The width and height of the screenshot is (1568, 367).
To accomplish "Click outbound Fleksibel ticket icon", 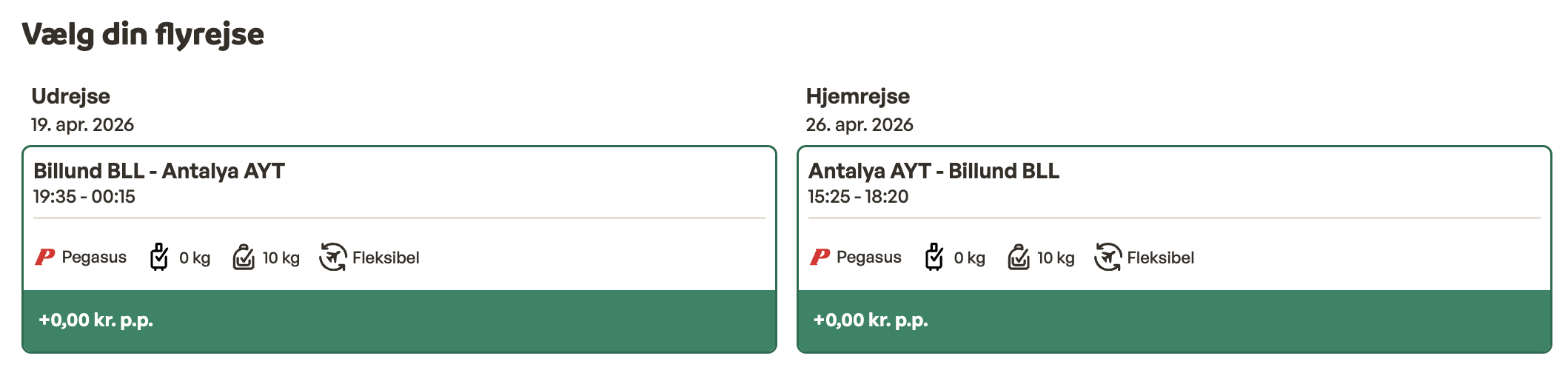I will click(x=333, y=257).
